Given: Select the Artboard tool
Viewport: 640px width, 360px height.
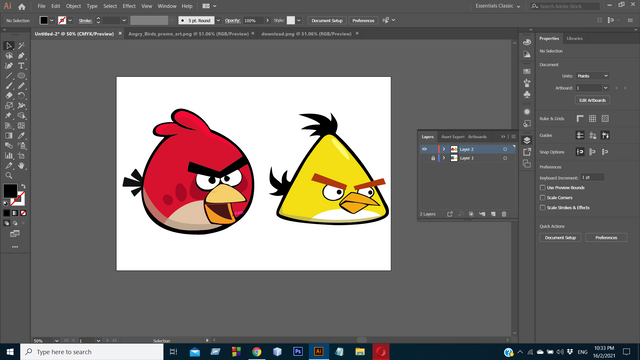Looking at the screenshot, I should [21, 156].
